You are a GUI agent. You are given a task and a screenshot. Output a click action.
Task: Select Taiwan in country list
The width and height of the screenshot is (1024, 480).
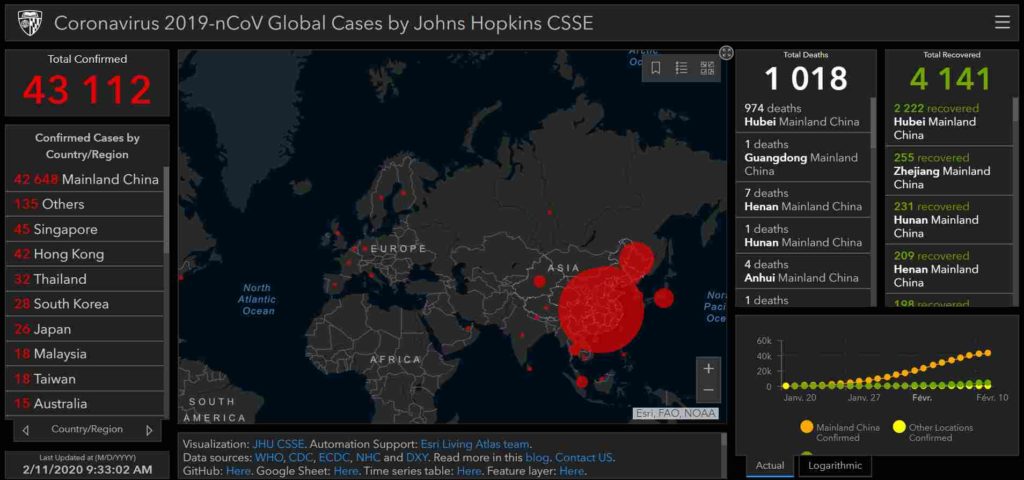pos(84,379)
